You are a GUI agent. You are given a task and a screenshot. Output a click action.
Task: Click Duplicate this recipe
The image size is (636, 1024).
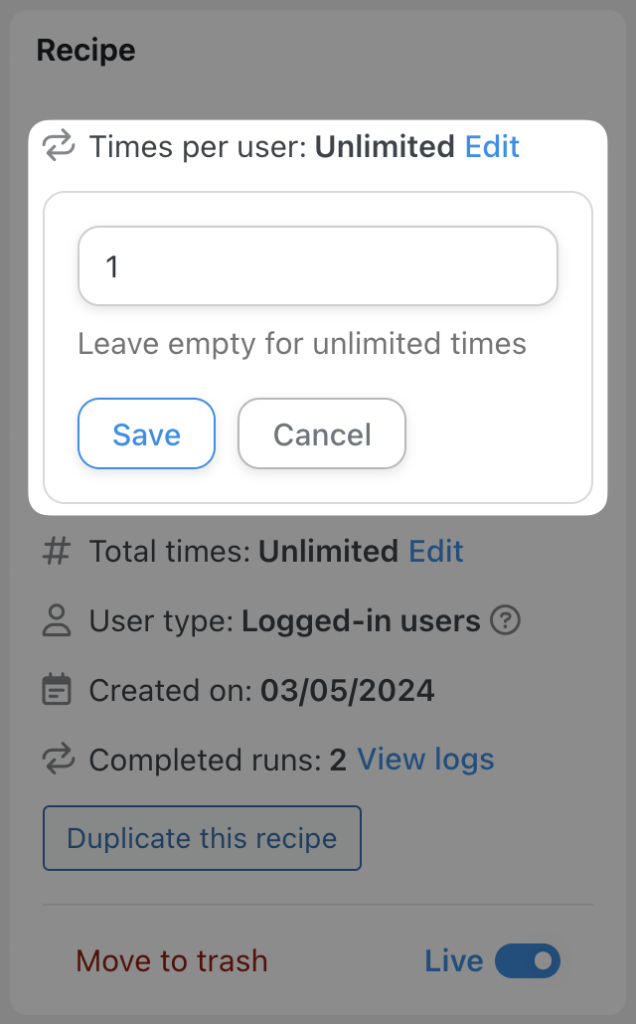201,838
